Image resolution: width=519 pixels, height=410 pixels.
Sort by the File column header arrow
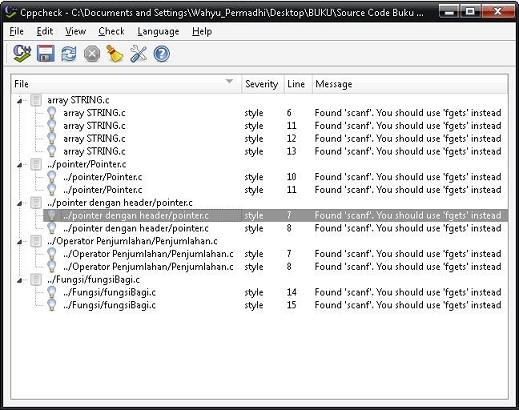point(229,81)
